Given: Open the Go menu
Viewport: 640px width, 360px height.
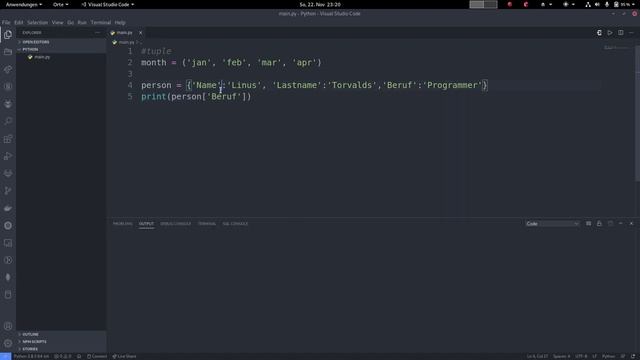Looking at the screenshot, I should point(71,22).
